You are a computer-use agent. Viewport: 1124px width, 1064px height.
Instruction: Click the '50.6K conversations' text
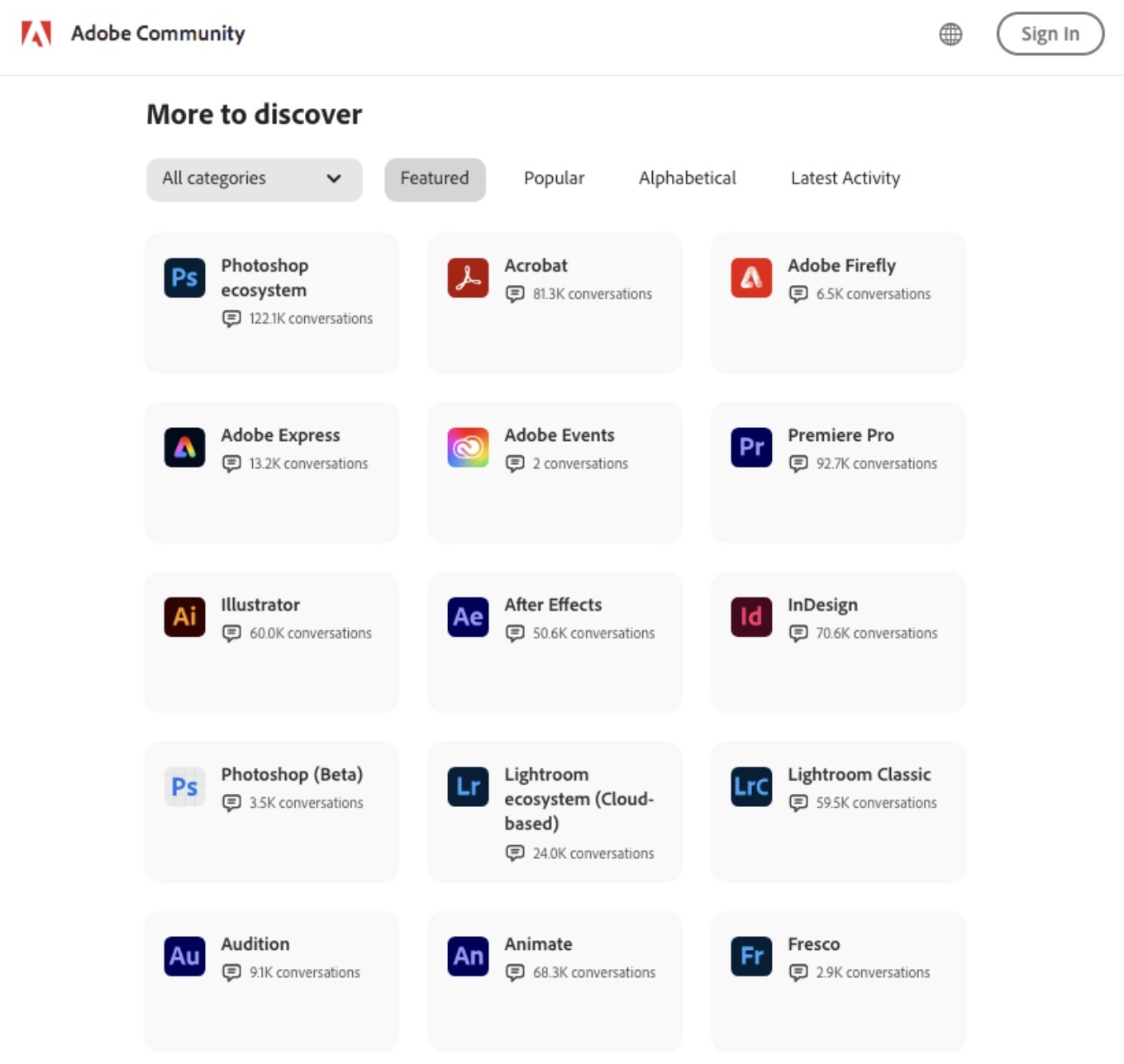(593, 634)
